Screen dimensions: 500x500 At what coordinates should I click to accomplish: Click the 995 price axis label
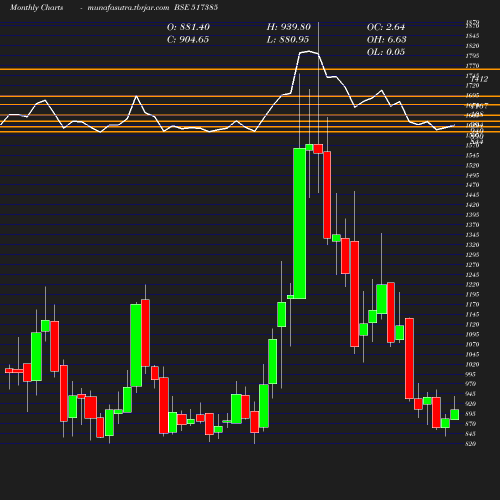471,374
